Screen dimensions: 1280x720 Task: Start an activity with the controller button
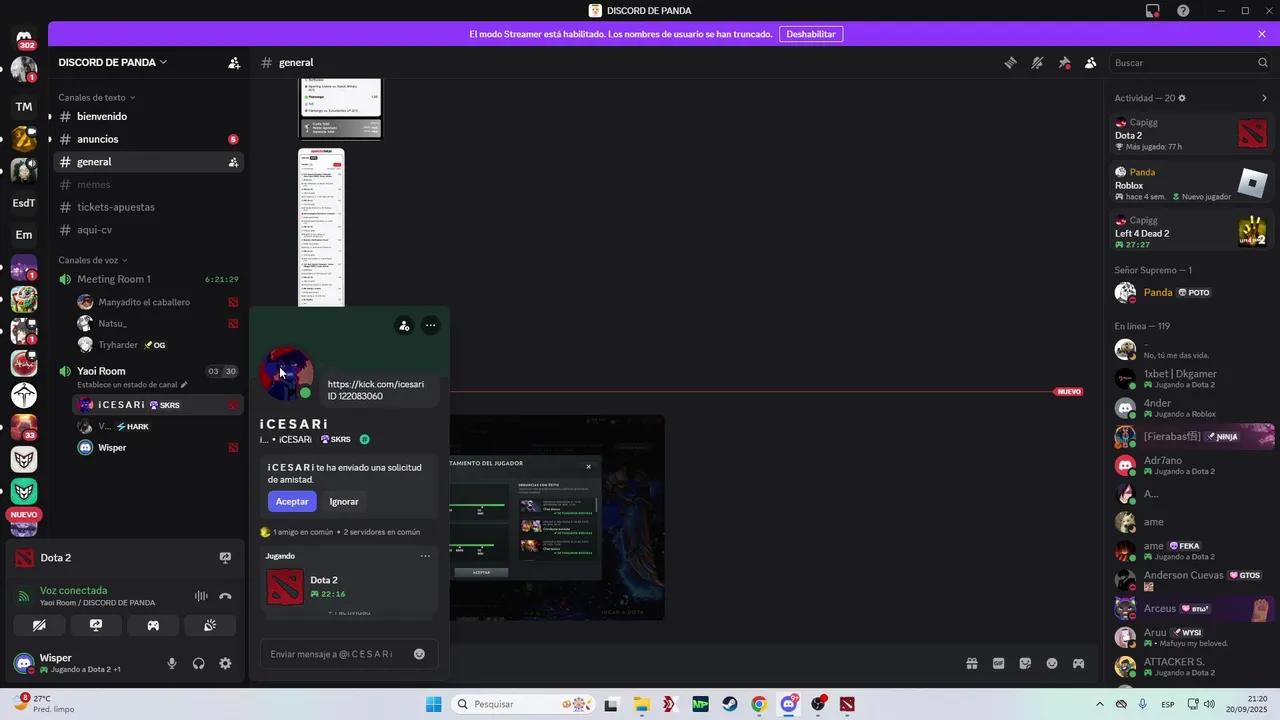[153, 625]
